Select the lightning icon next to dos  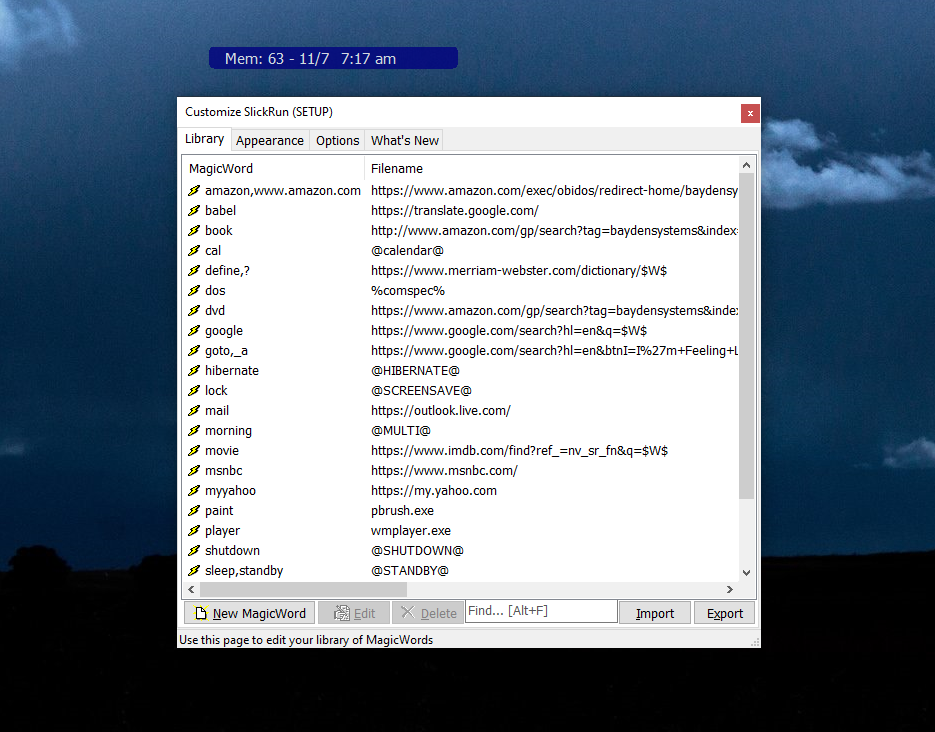point(194,290)
